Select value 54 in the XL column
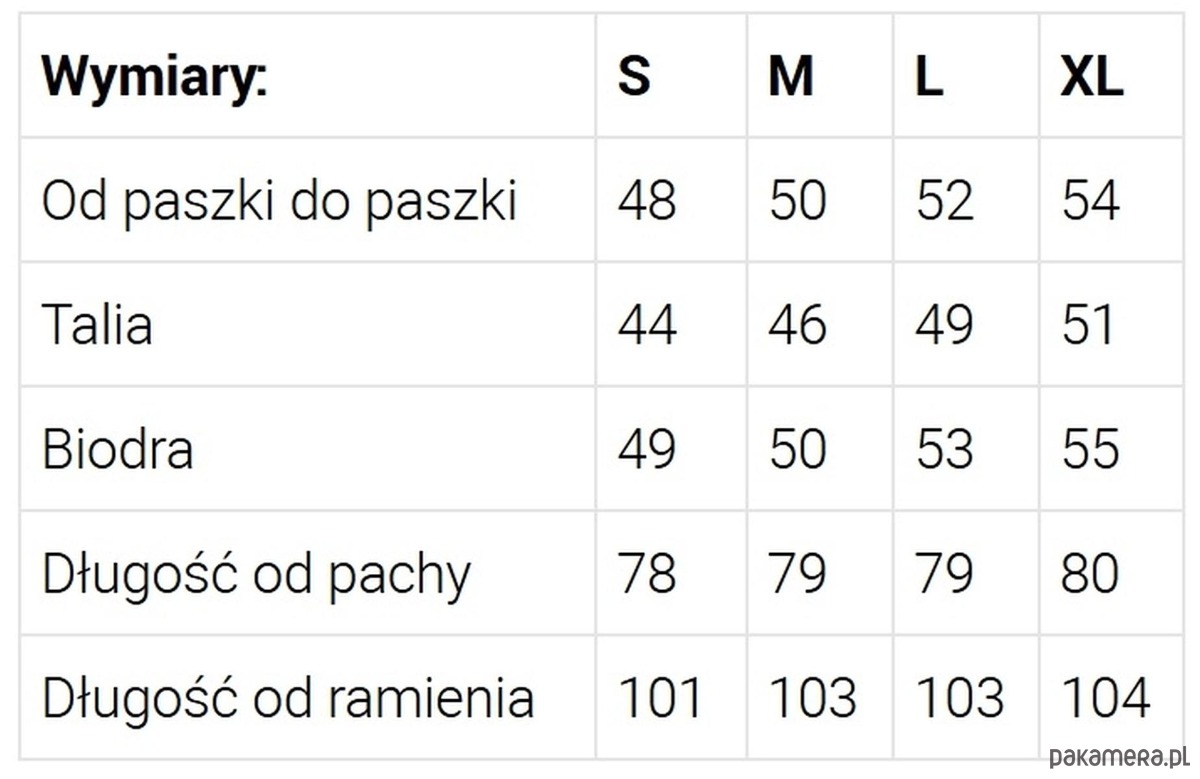The width and height of the screenshot is (1200, 779). (x=1091, y=200)
